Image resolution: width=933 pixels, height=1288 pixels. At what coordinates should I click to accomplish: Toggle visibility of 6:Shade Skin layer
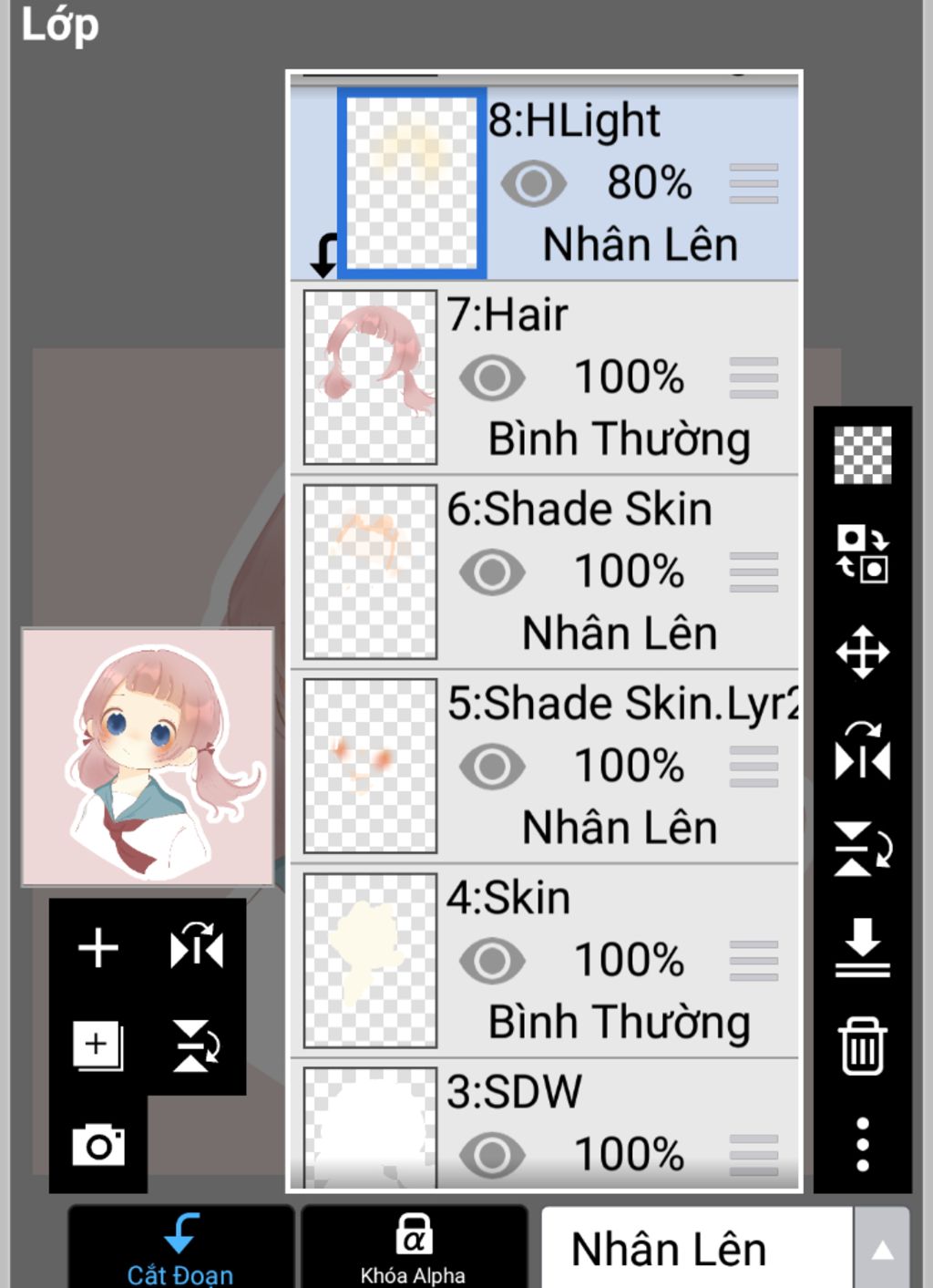[492, 572]
